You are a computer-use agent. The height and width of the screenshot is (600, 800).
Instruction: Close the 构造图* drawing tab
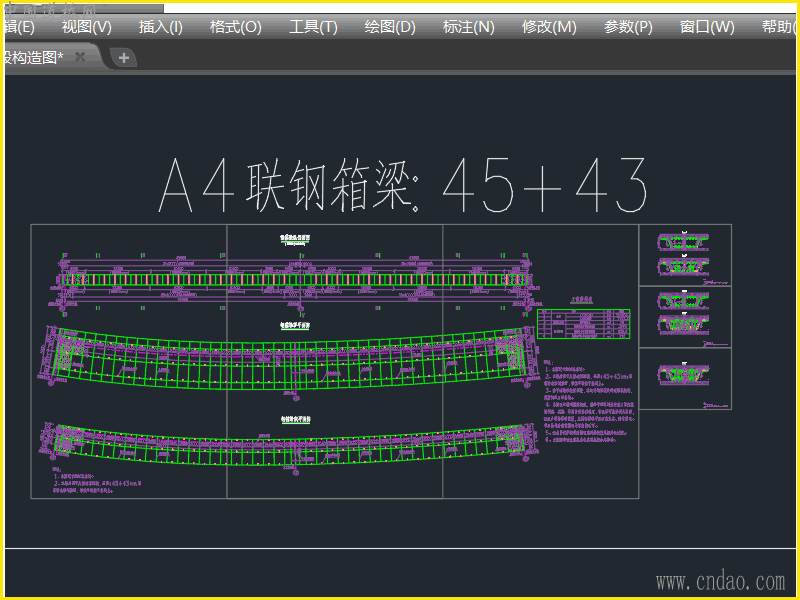pos(80,57)
